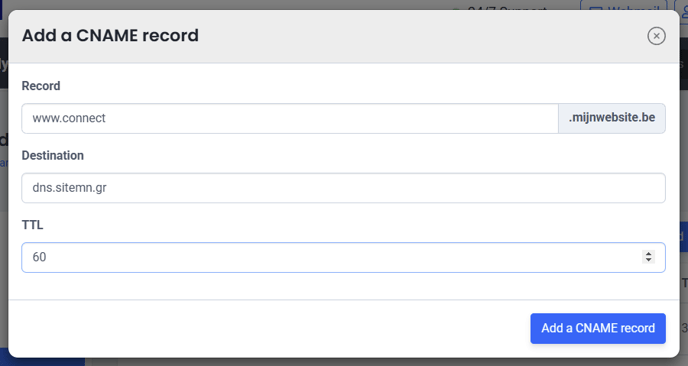Click the user account icon at top right
Viewport: 688px width, 366px height.
684,6
